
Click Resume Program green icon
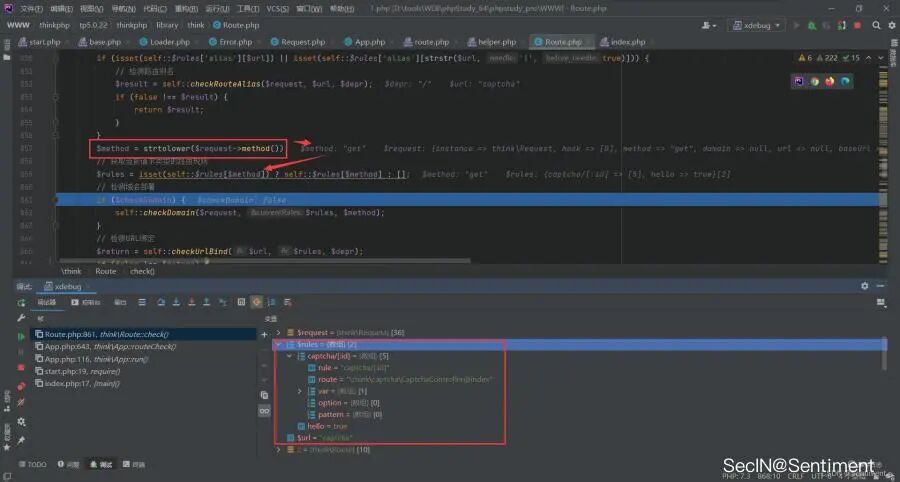click(21, 337)
